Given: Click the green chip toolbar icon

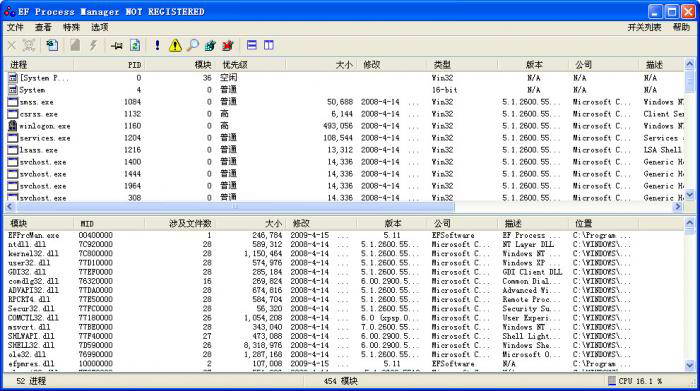Looking at the screenshot, I should 210,45.
